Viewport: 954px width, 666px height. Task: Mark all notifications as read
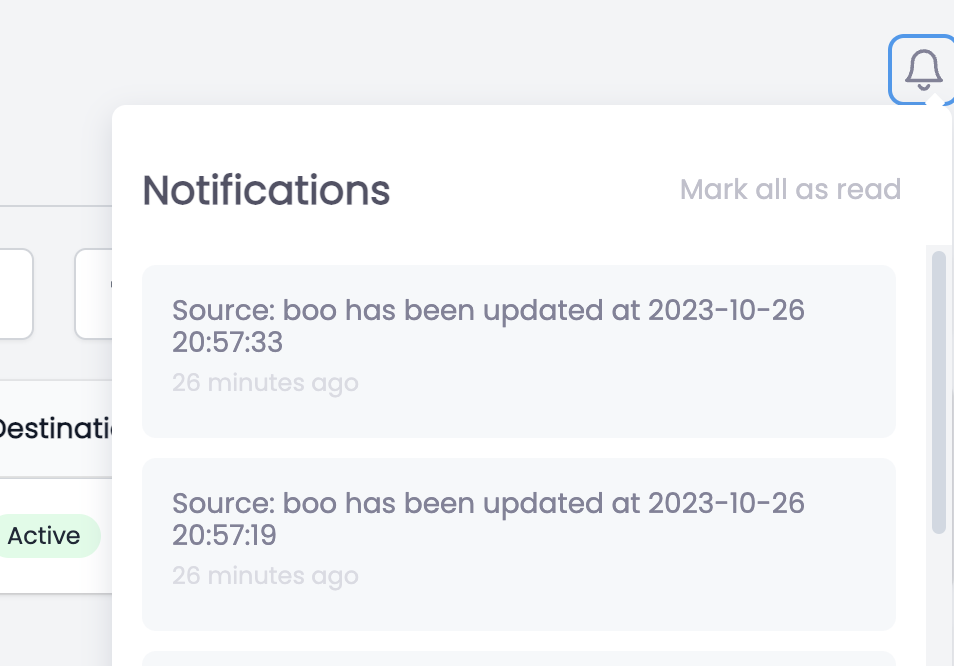[x=790, y=189]
